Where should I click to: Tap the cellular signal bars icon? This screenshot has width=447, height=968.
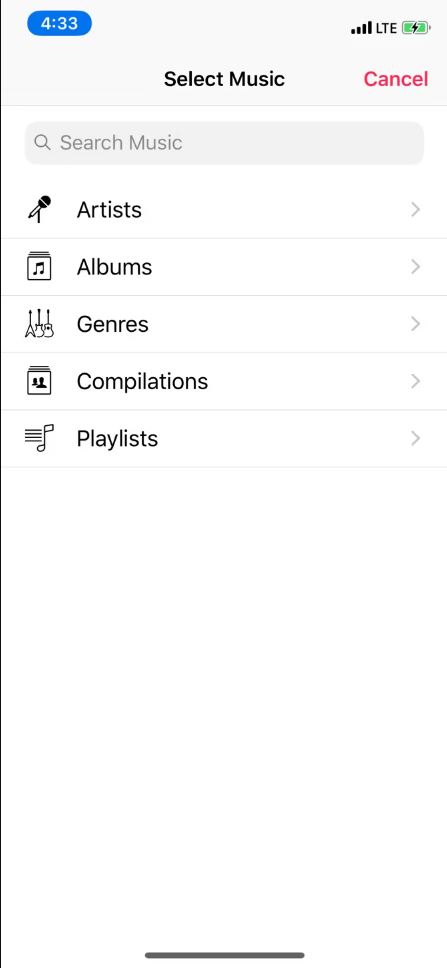point(361,28)
